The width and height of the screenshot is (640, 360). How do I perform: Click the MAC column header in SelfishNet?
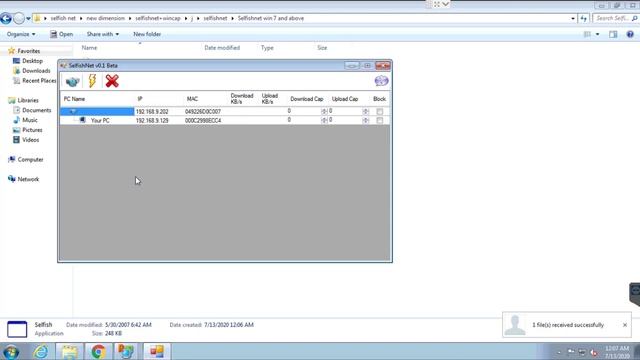coord(192,99)
